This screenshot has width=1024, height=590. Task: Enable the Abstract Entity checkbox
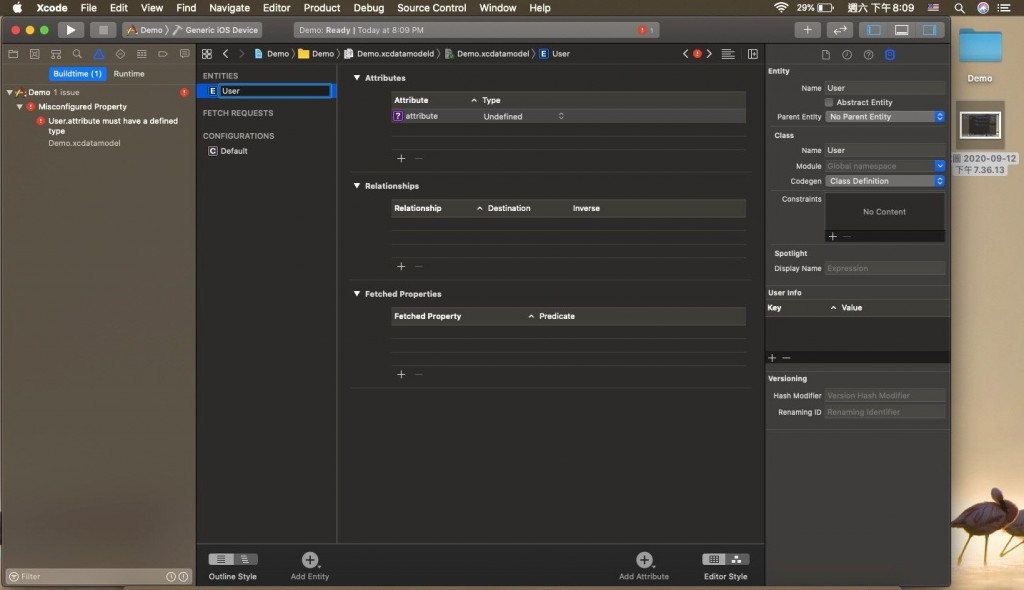coord(829,103)
